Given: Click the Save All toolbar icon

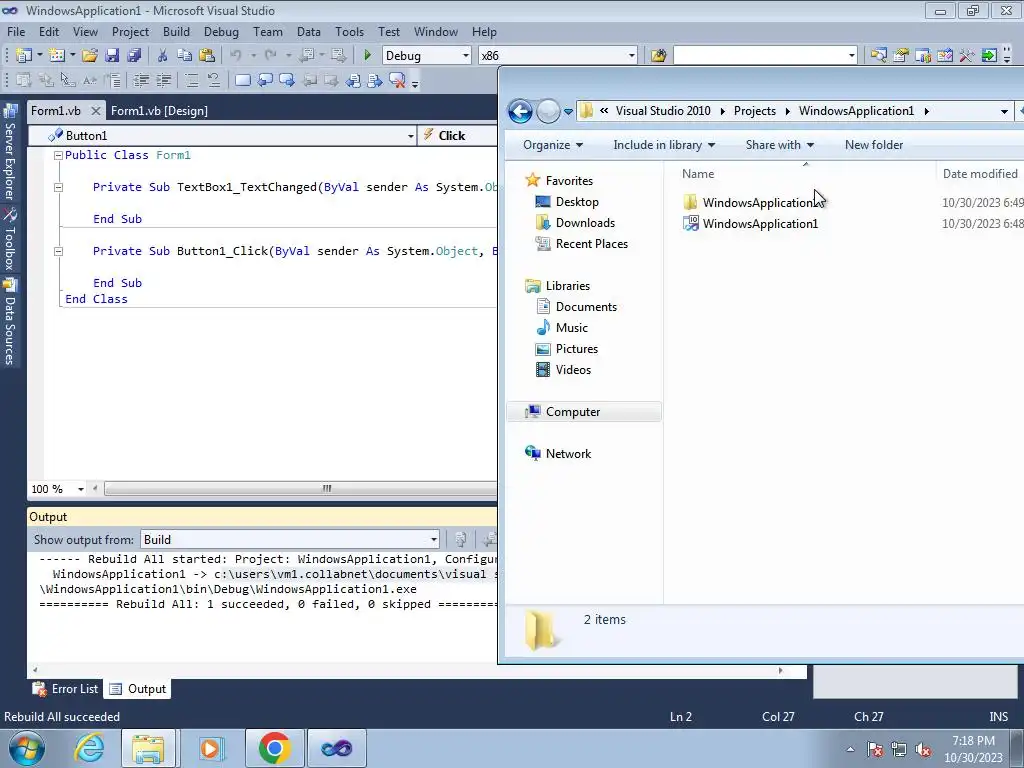Looking at the screenshot, I should point(134,56).
